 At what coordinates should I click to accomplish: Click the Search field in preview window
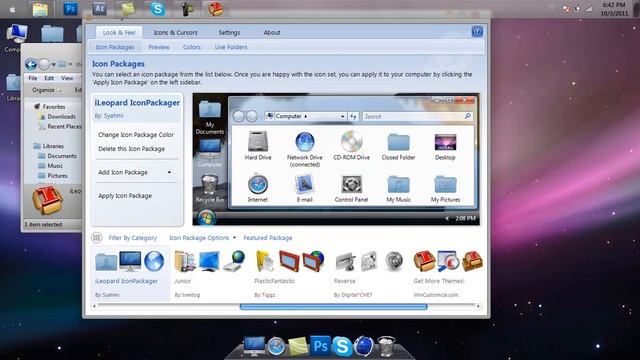tap(418, 117)
